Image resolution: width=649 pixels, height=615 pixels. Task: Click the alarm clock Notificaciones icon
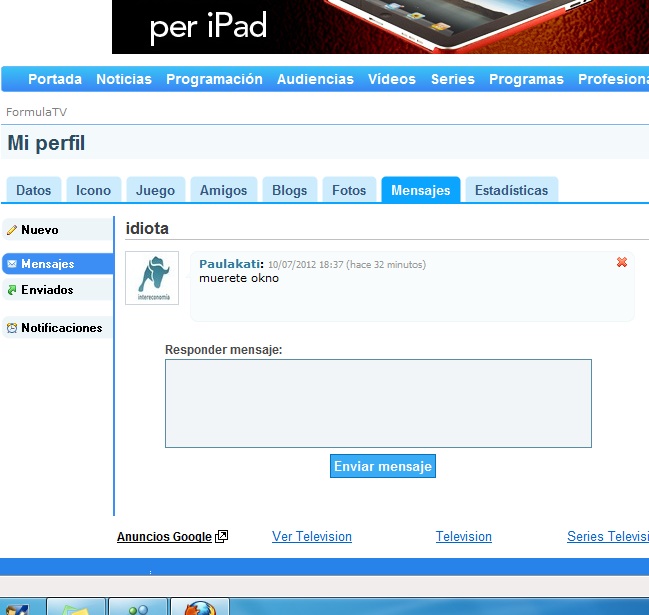point(12,328)
